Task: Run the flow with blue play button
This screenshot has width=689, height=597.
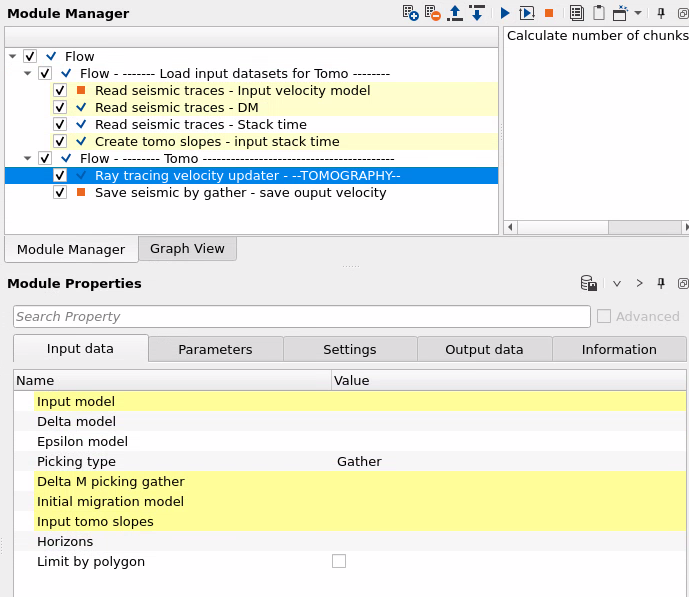Action: [505, 13]
